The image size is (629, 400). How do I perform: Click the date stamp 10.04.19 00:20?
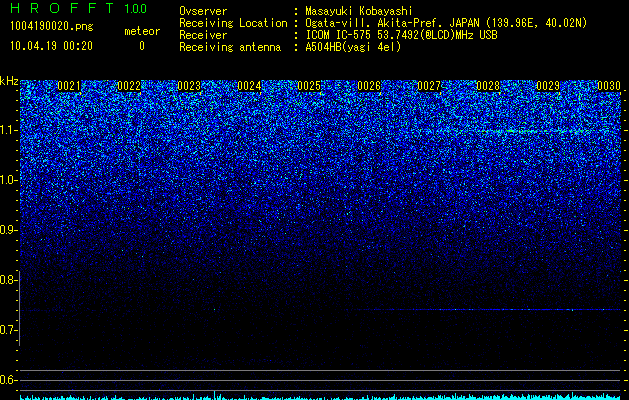(x=51, y=46)
